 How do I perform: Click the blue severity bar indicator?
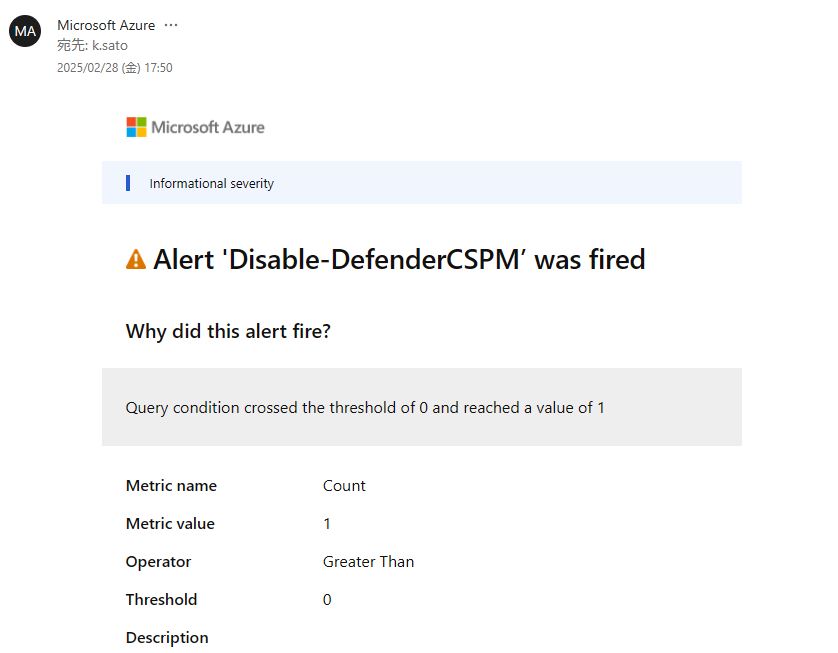128,183
